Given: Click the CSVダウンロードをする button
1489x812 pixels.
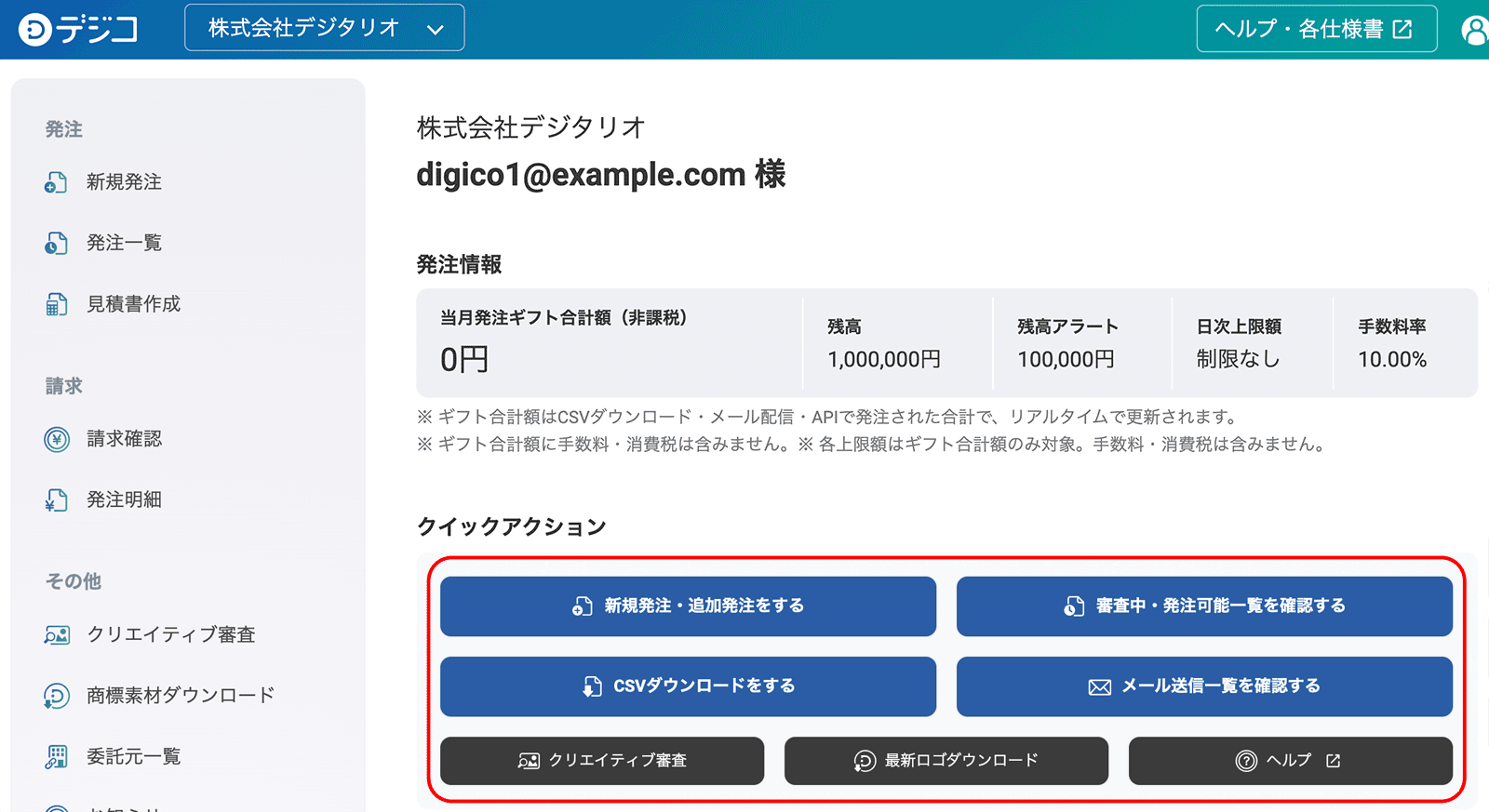Looking at the screenshot, I should (688, 686).
